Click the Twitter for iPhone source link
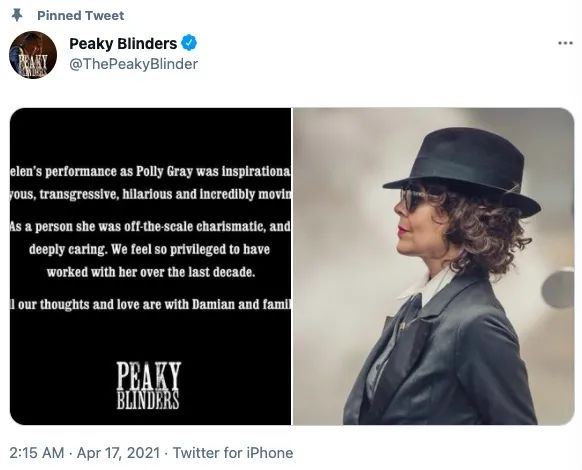 click(x=233, y=453)
